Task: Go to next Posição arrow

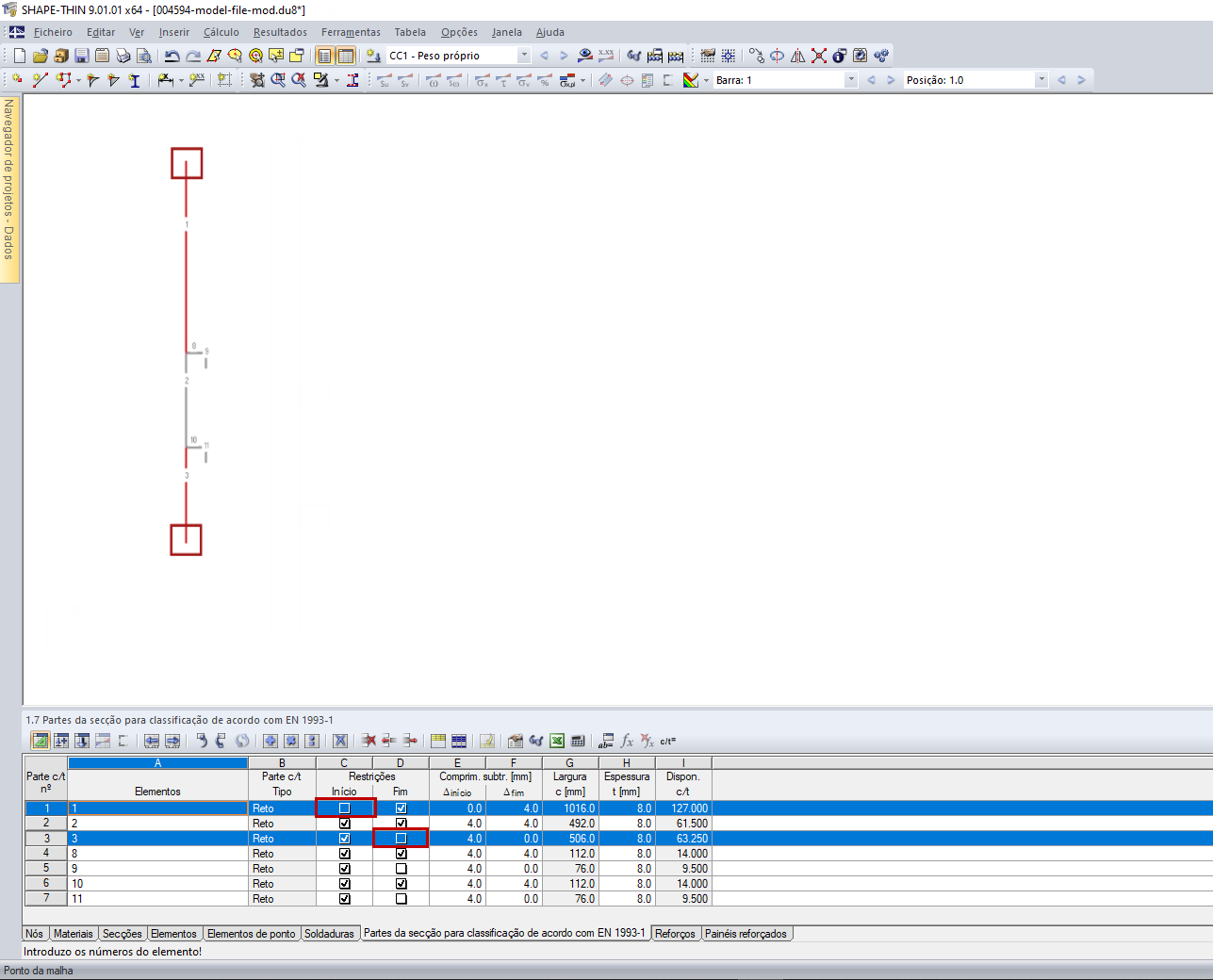Action: [x=1081, y=80]
